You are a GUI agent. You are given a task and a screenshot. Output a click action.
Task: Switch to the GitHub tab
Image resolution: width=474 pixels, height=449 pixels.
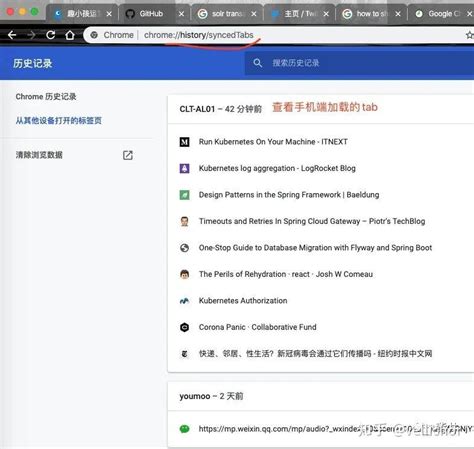point(153,14)
